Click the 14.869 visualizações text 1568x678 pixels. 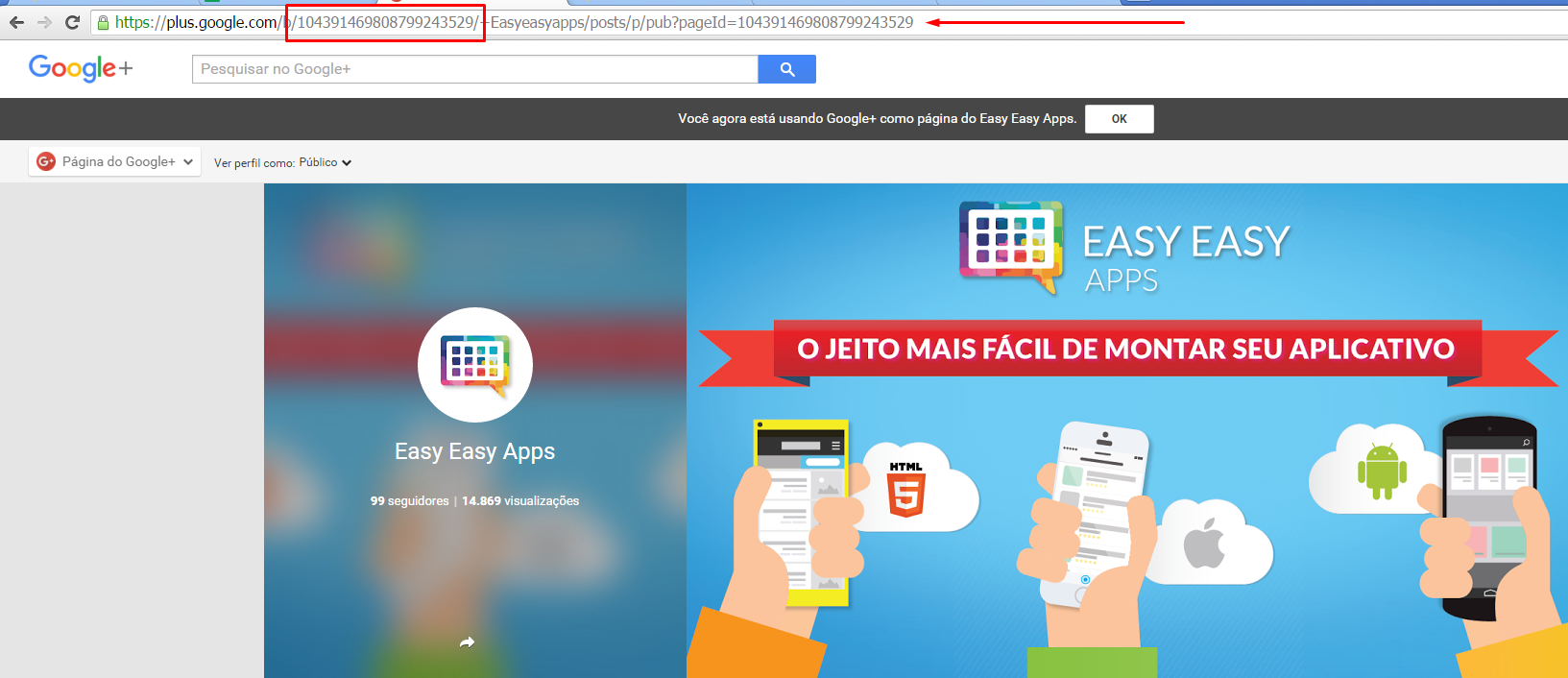click(520, 501)
